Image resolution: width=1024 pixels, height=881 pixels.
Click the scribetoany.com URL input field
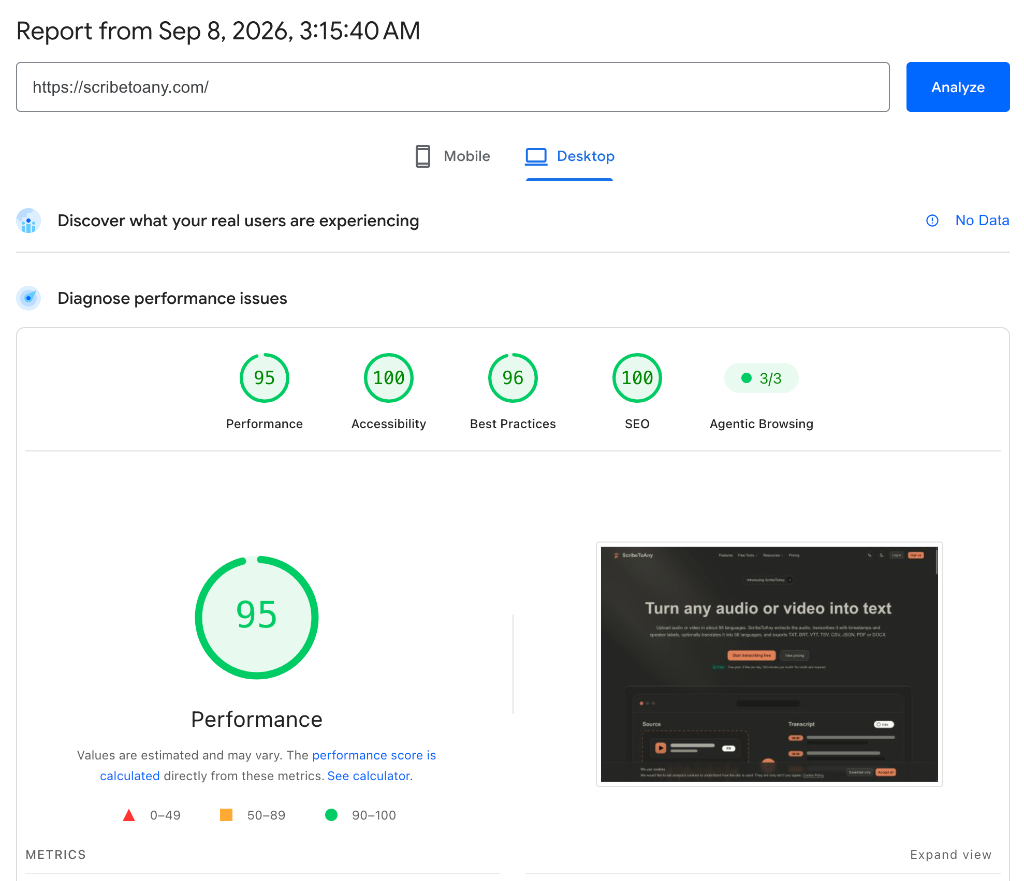pos(453,87)
